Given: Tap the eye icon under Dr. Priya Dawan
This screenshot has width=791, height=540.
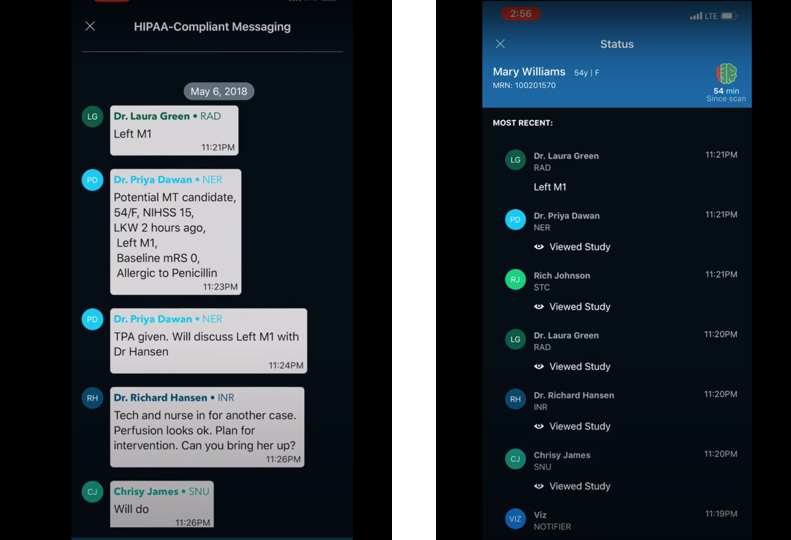Looking at the screenshot, I should coord(539,247).
